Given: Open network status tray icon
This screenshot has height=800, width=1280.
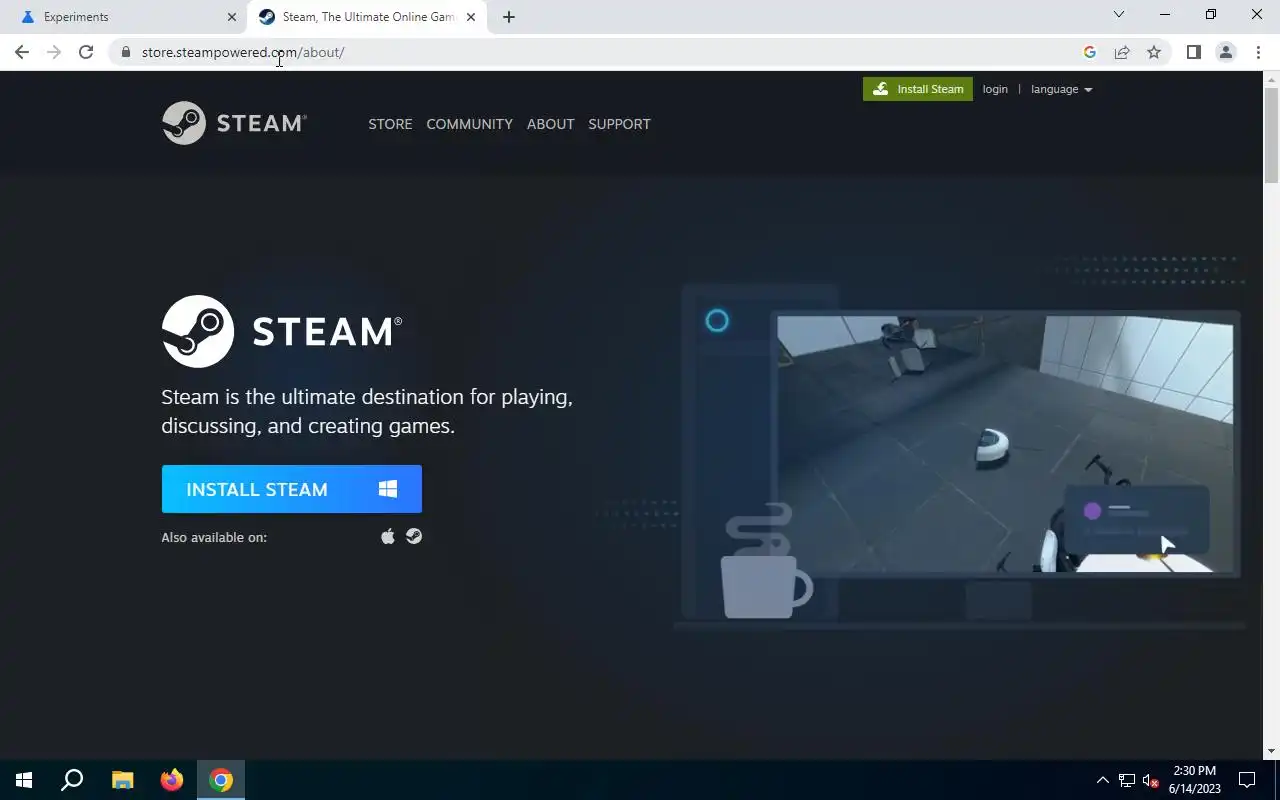Looking at the screenshot, I should tap(1127, 780).
